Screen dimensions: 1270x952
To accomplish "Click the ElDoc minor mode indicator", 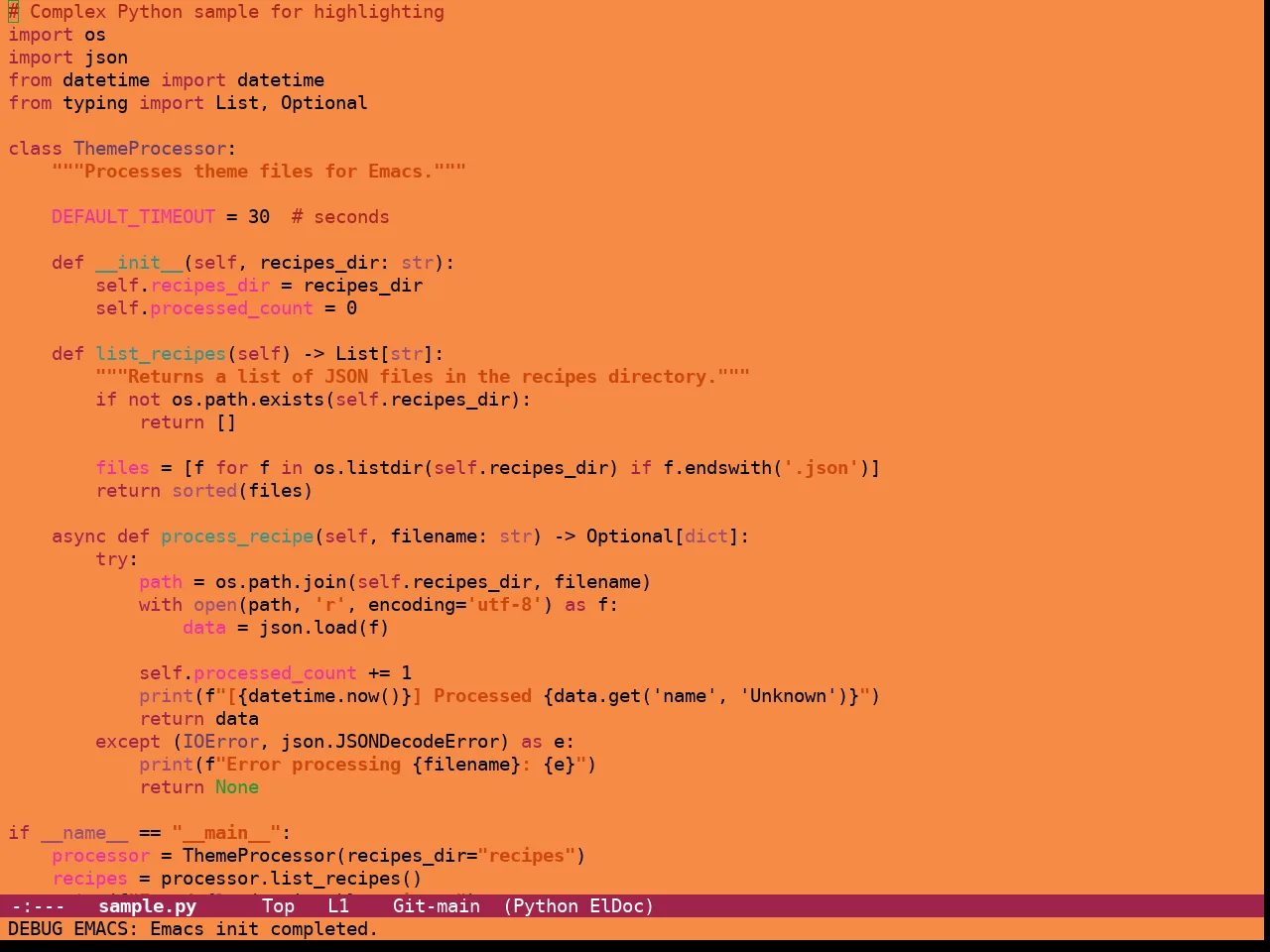I will coord(616,906).
